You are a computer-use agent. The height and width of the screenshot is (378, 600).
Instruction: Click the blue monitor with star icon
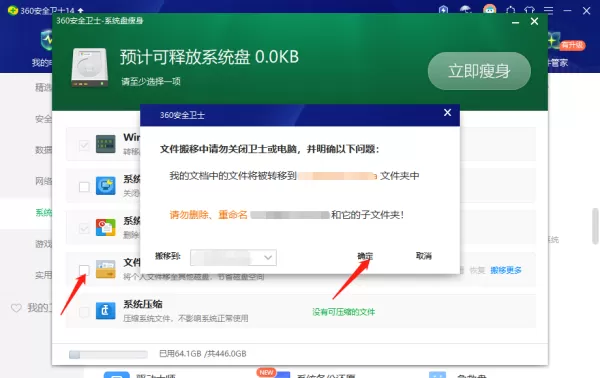[106, 186]
